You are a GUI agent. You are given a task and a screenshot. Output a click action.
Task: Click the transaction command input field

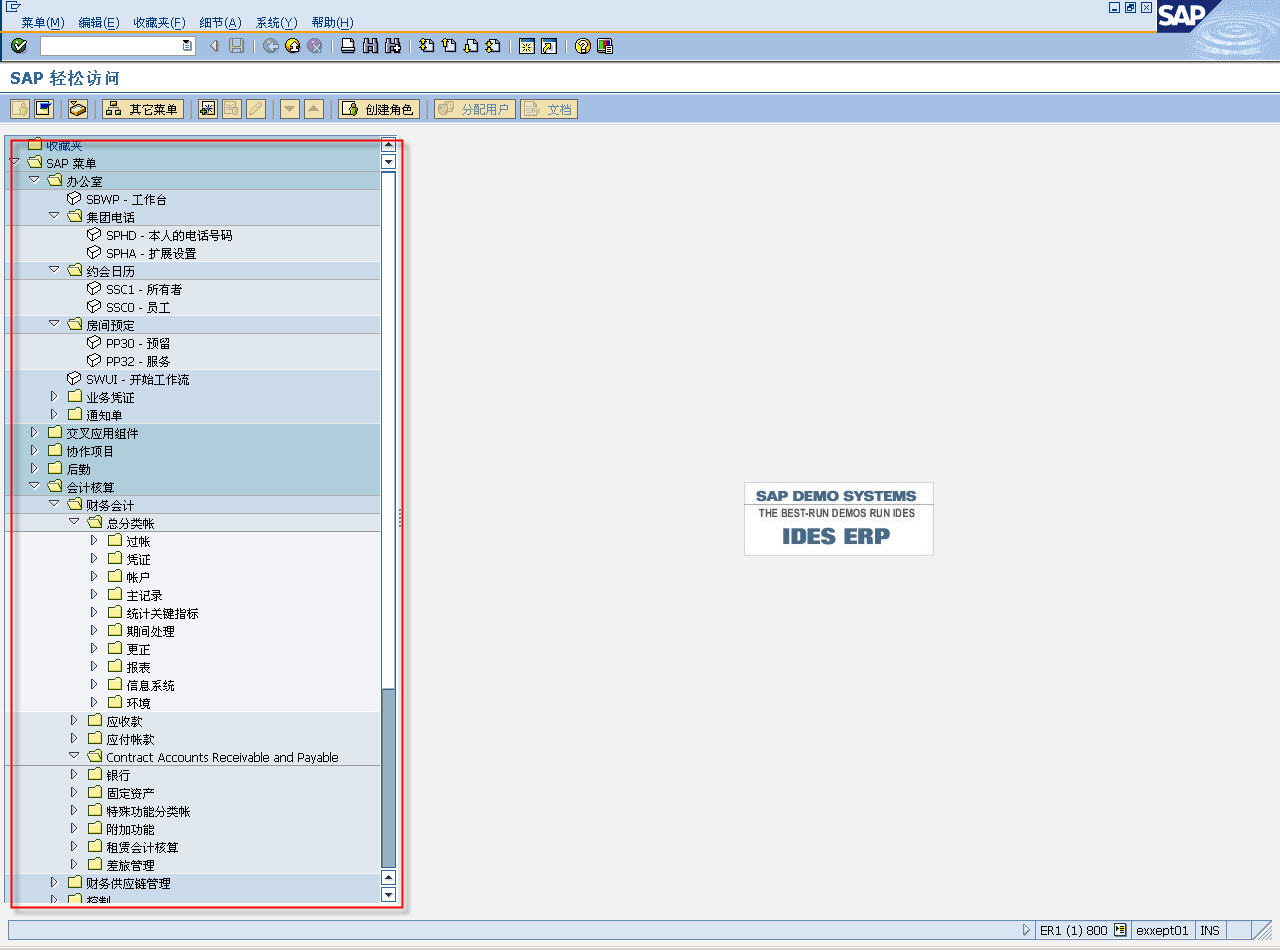point(110,46)
